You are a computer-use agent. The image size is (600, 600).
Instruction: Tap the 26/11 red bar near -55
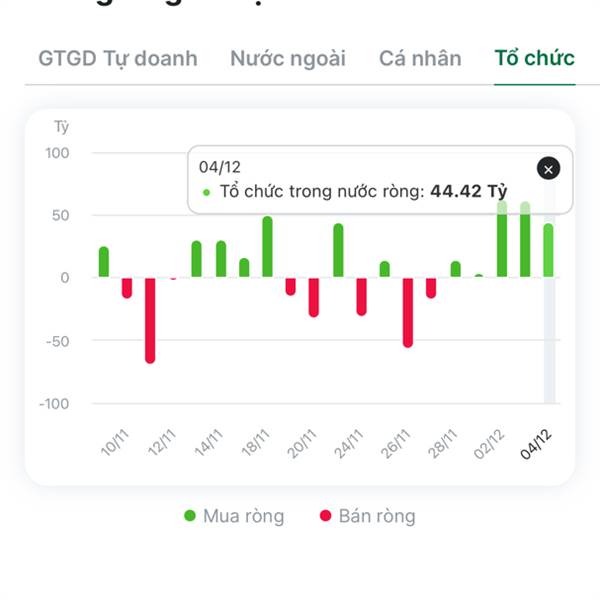[x=408, y=312]
